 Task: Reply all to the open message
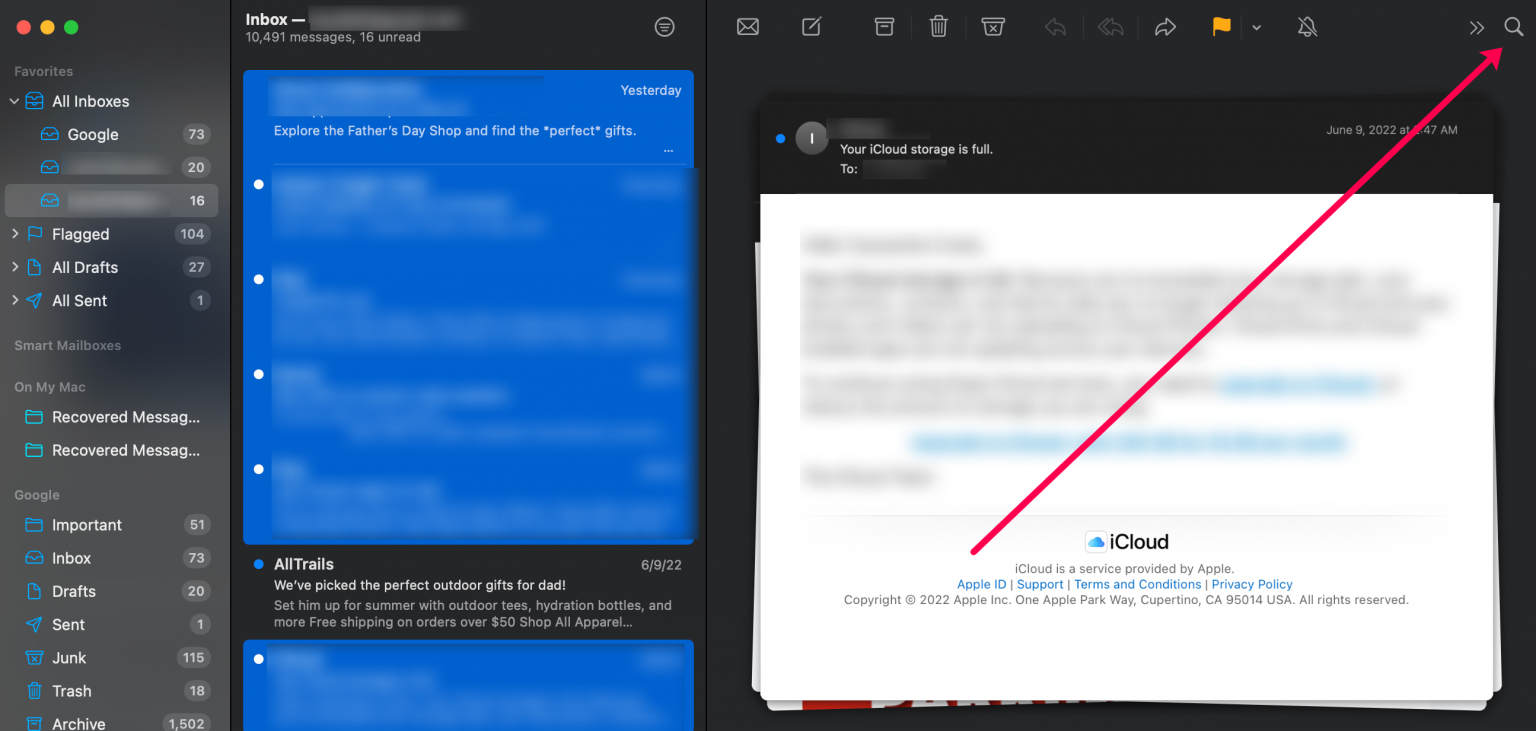point(1110,27)
